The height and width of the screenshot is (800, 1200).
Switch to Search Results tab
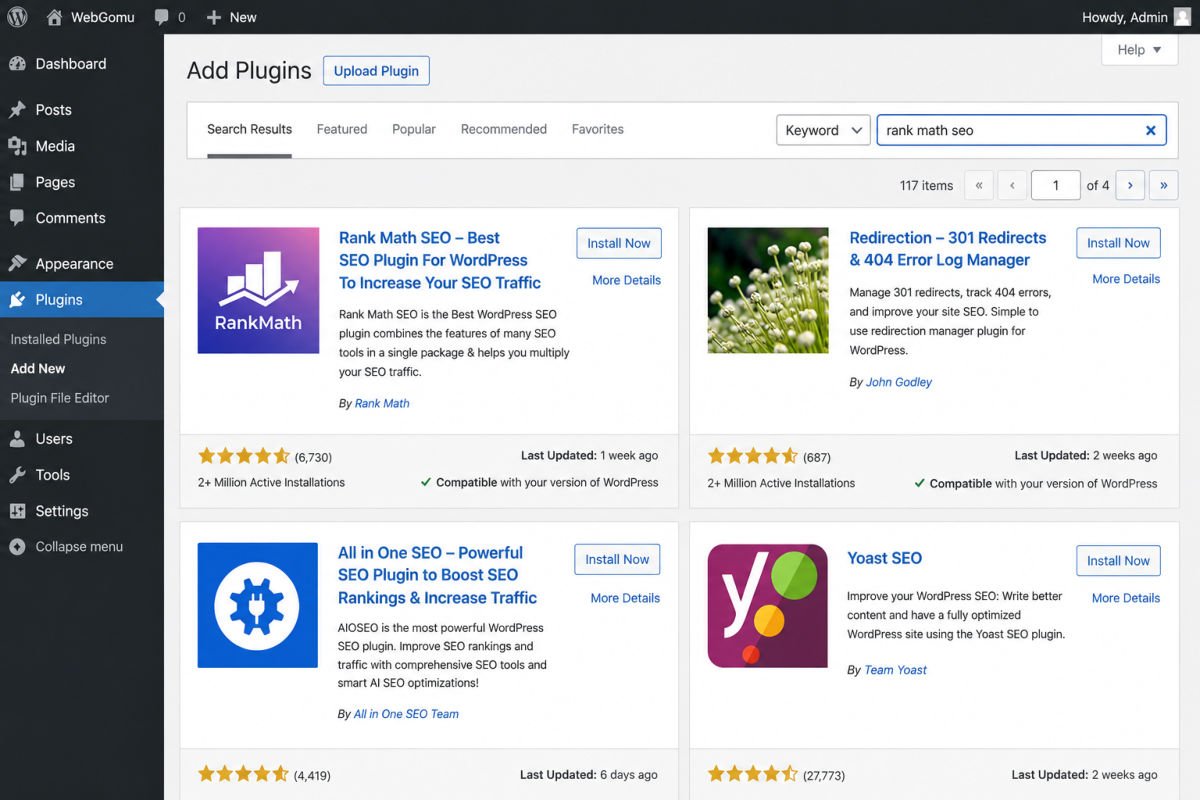point(249,129)
